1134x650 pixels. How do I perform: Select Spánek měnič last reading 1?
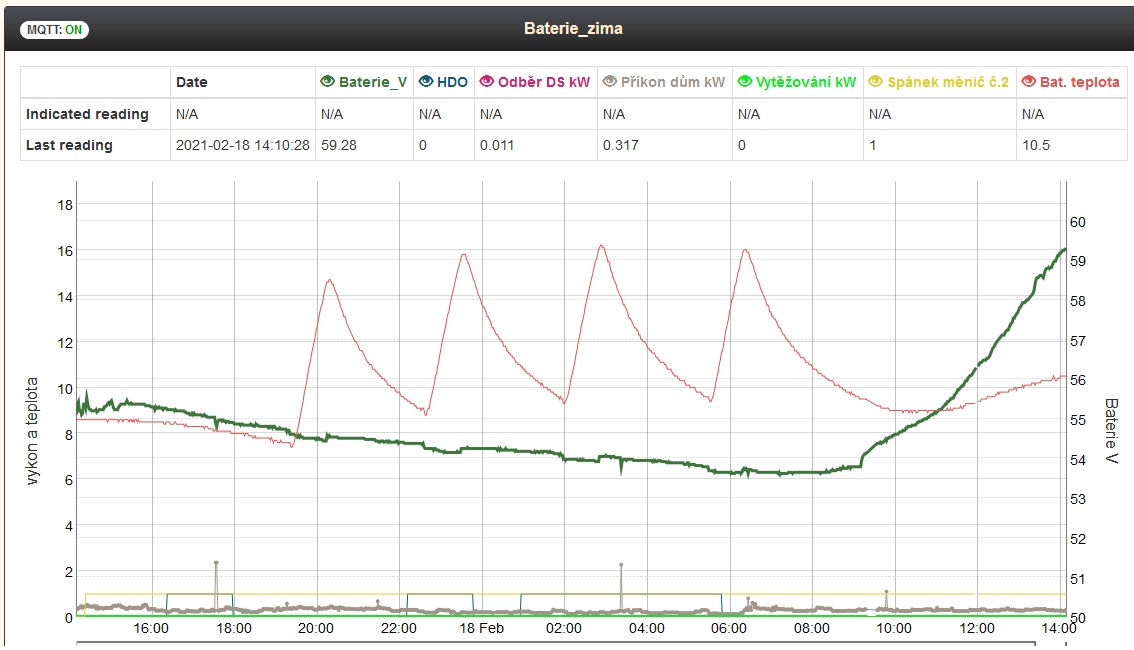[x=873, y=145]
